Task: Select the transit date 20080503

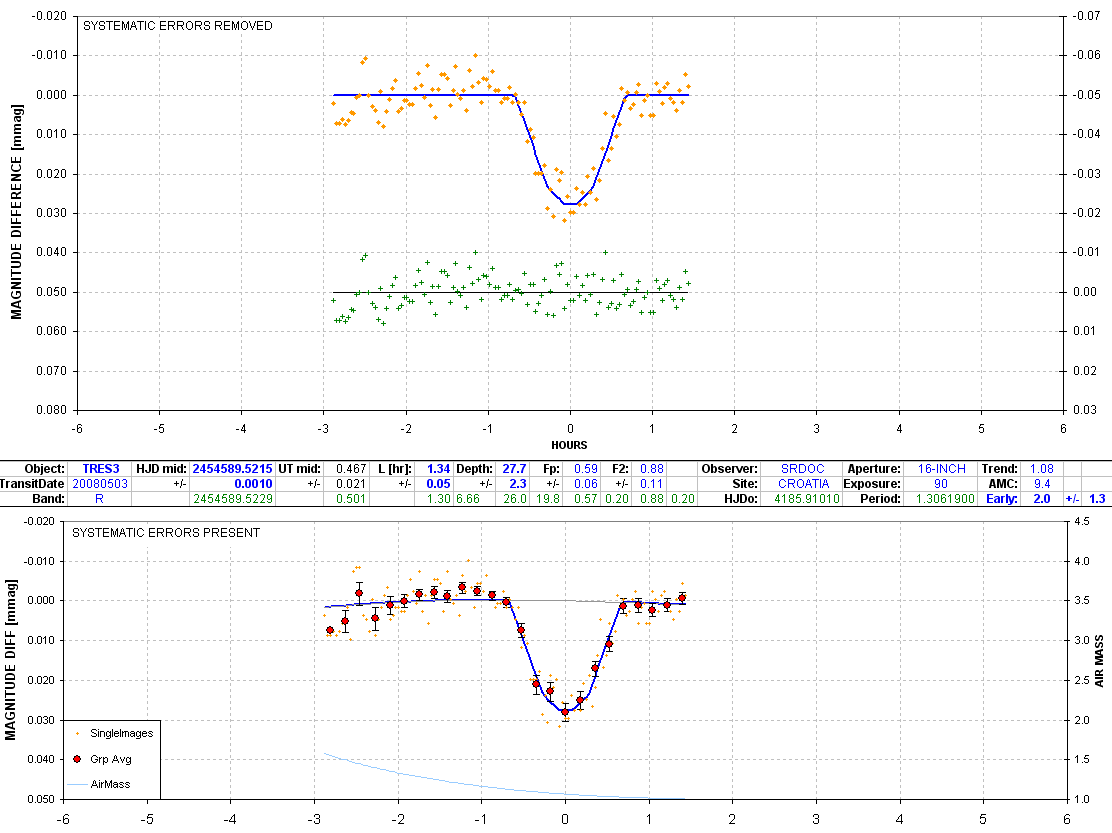Action: (x=101, y=483)
